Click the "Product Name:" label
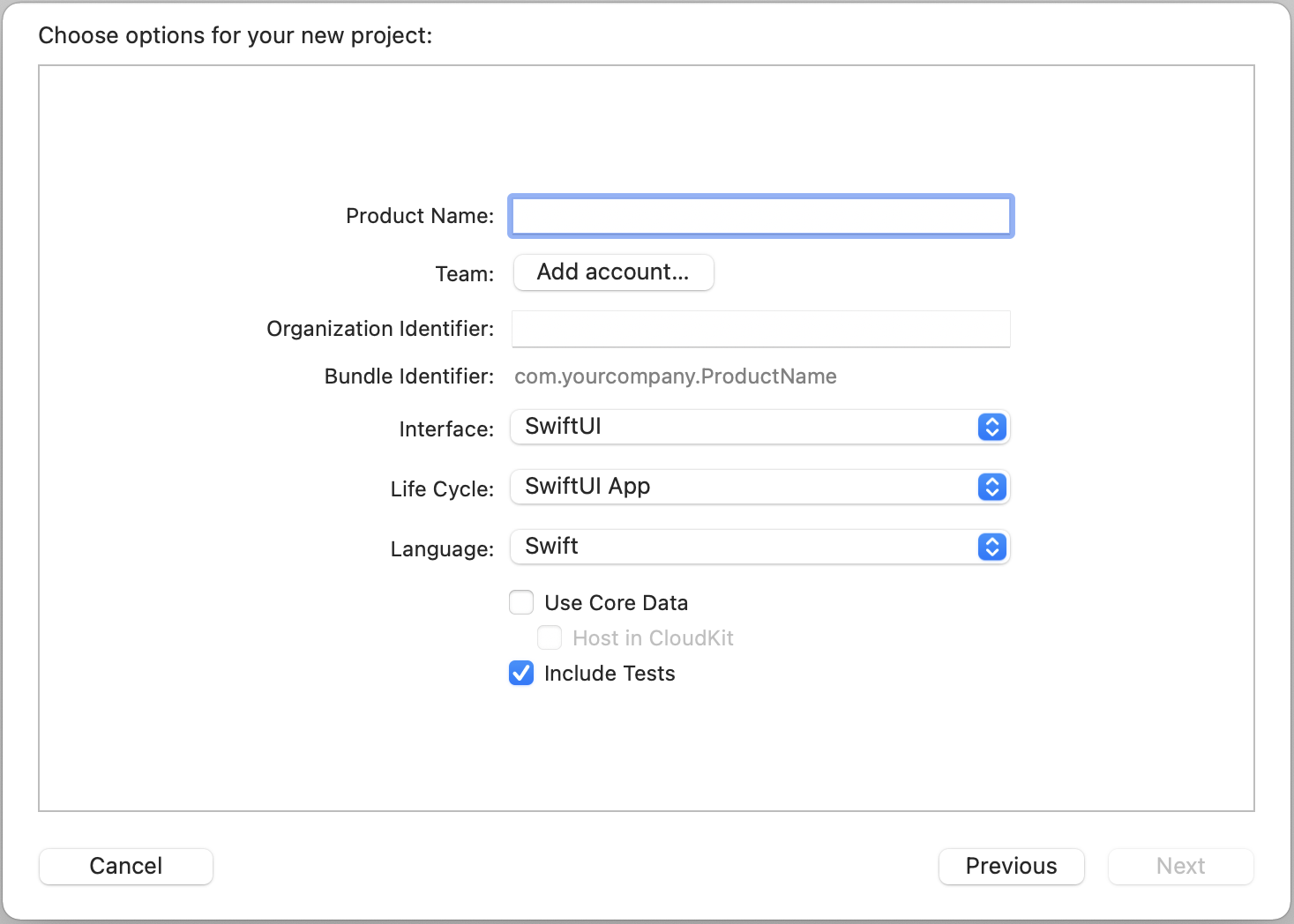 click(x=420, y=216)
